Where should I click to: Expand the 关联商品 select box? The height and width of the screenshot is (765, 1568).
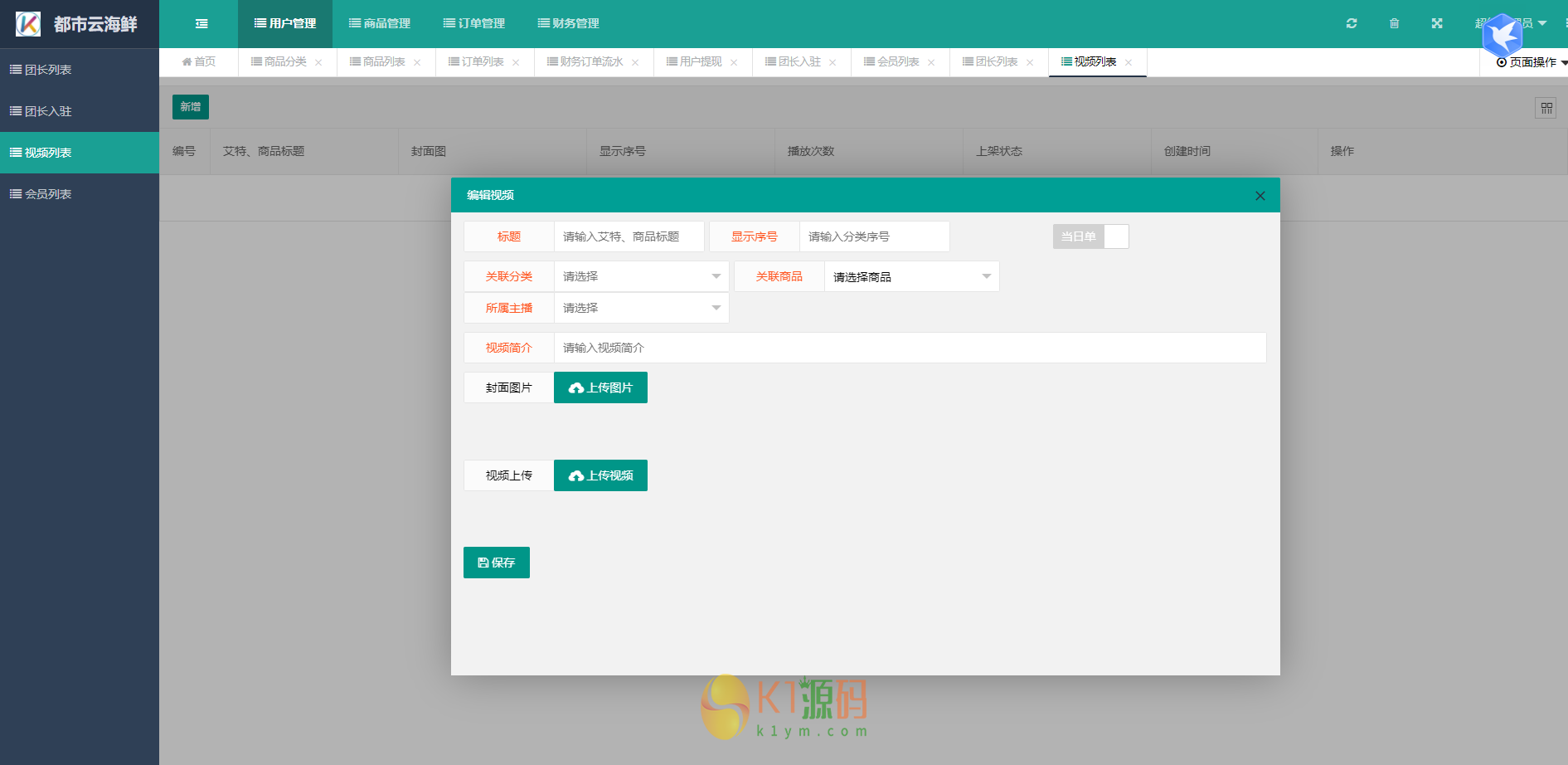910,276
